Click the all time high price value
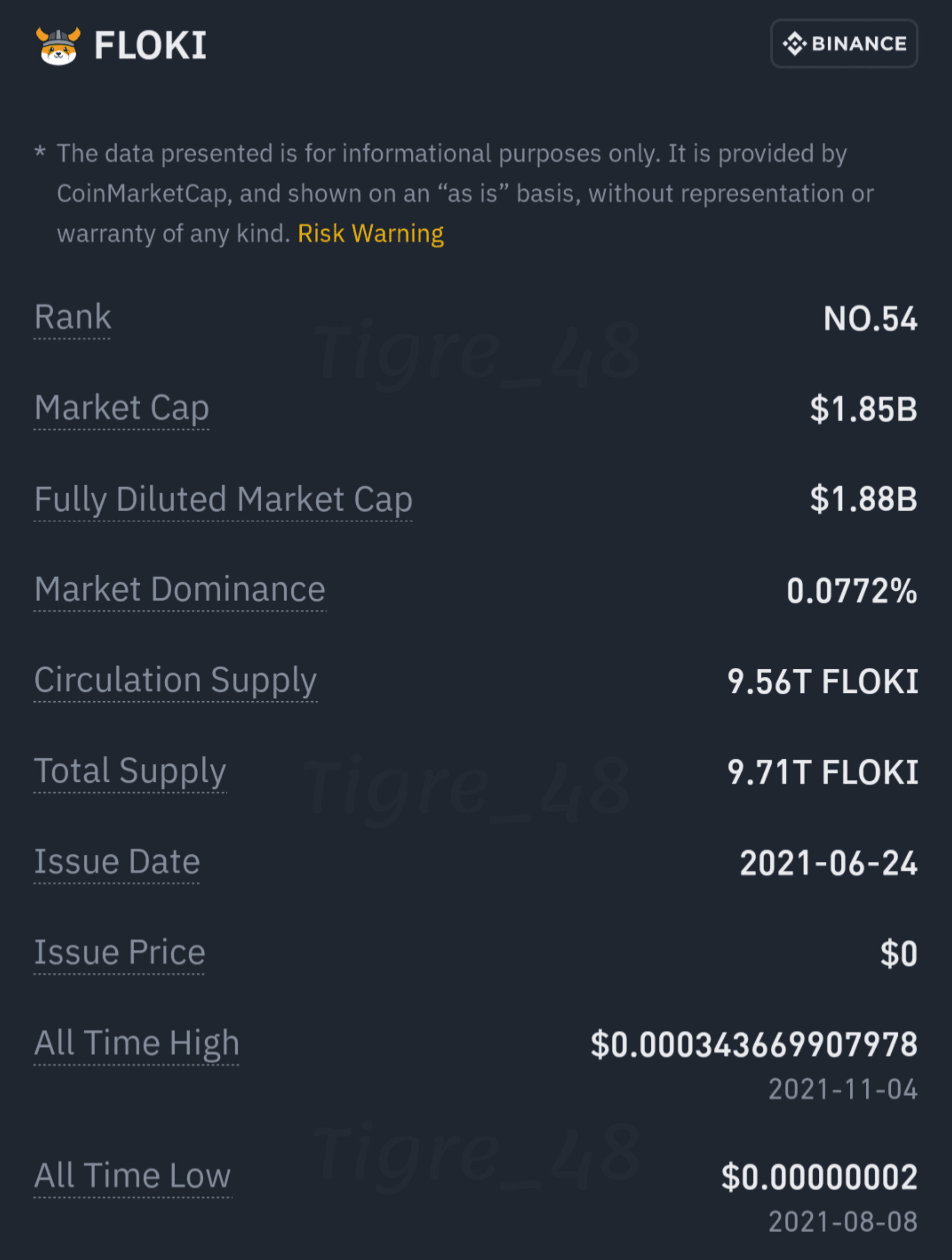Screen dimensions: 952x1260 [x=754, y=1045]
